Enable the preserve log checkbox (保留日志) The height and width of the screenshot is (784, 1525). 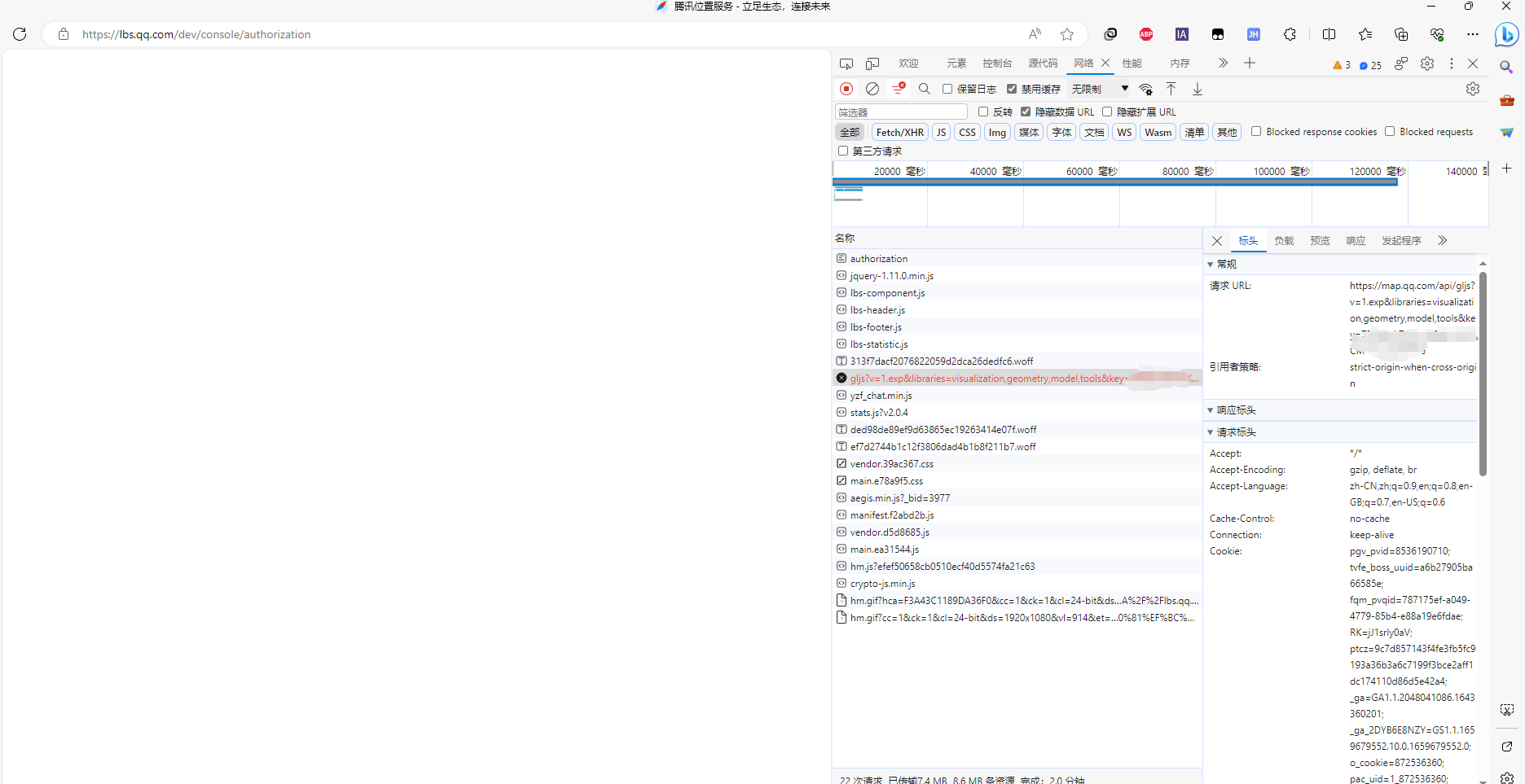[947, 89]
